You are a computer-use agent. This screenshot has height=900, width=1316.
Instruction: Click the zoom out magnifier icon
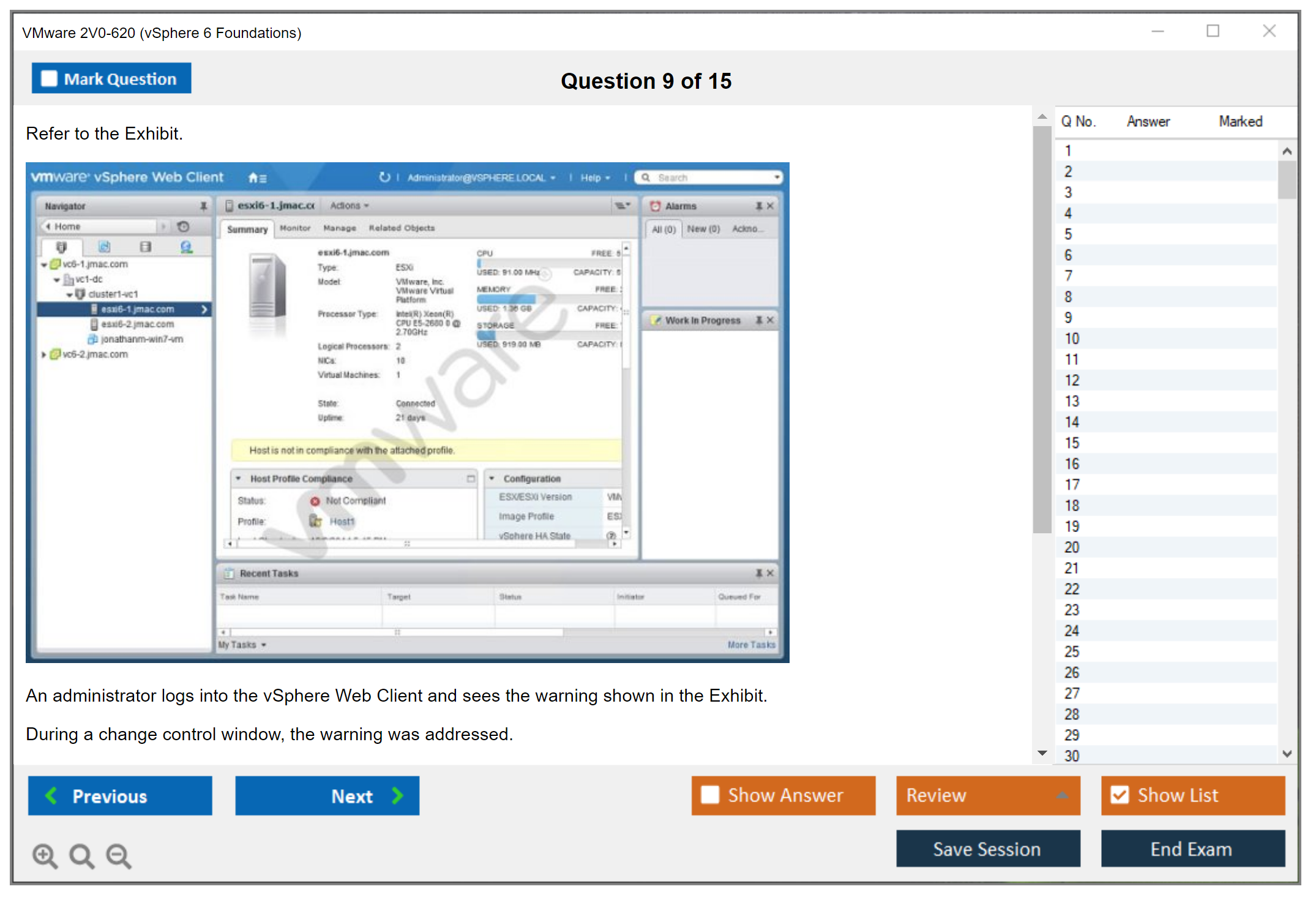click(119, 855)
